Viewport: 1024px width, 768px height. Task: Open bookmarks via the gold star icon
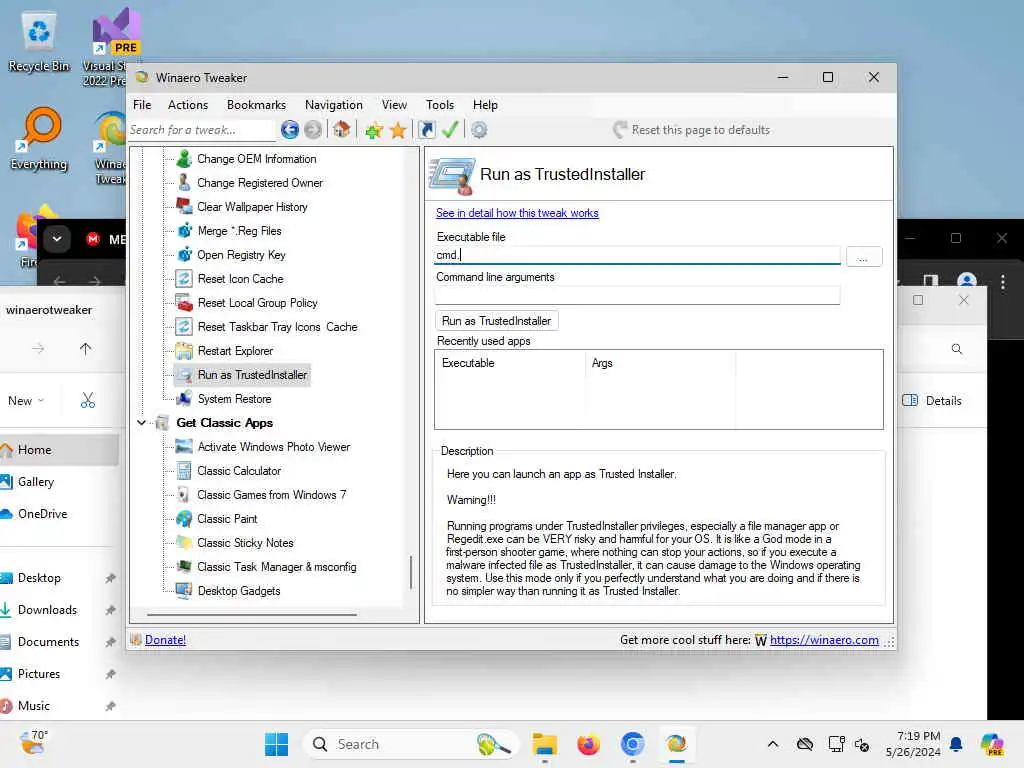[x=398, y=131]
